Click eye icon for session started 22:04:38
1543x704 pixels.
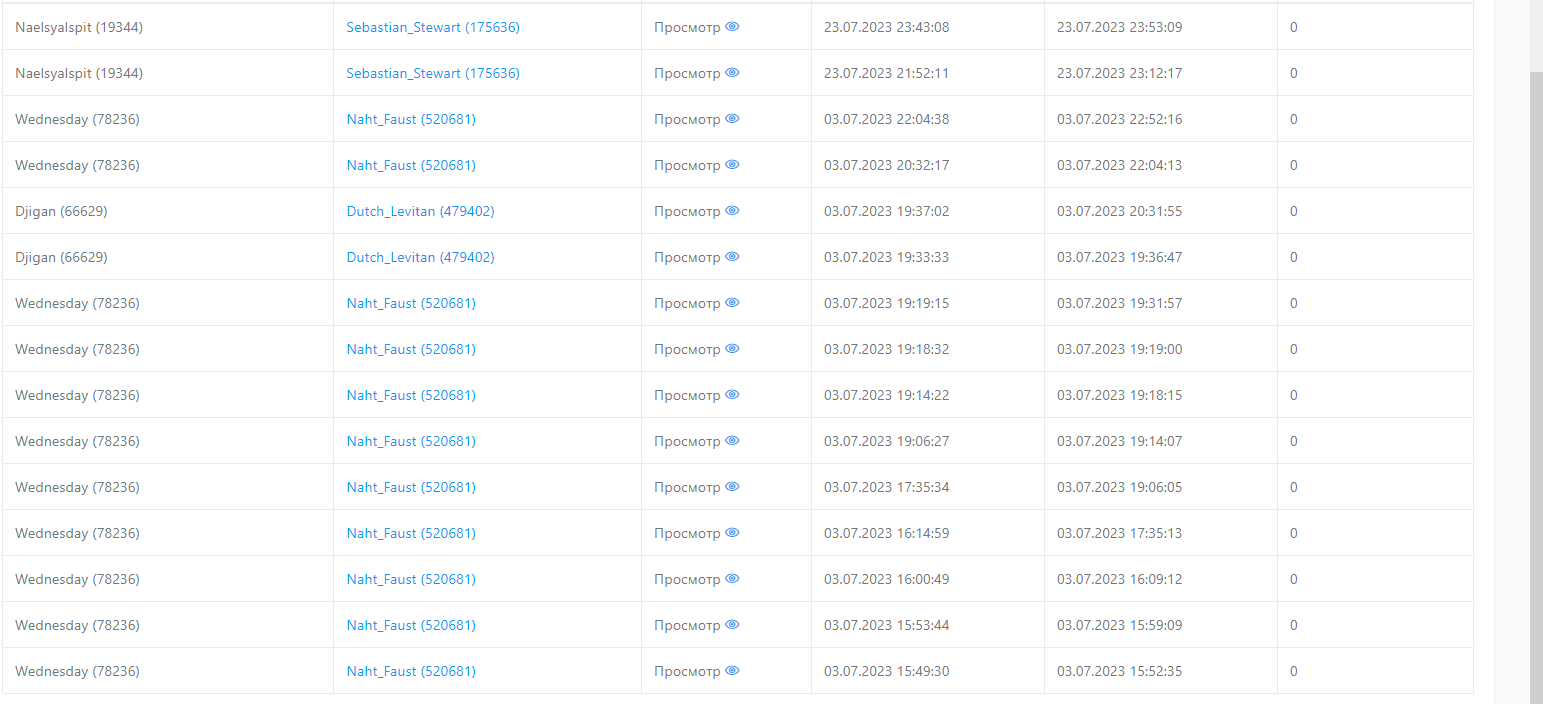coord(732,119)
